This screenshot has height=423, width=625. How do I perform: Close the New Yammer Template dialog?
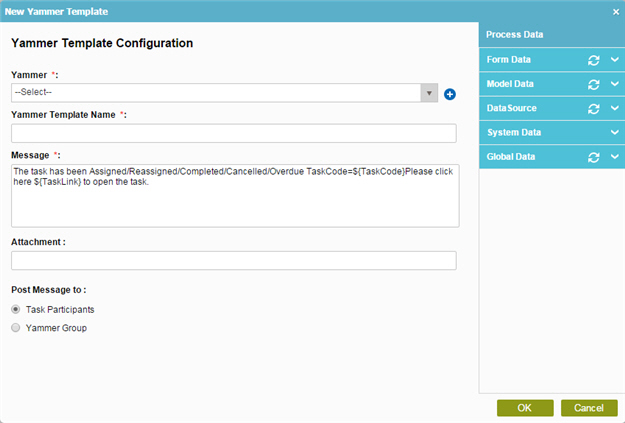point(616,12)
